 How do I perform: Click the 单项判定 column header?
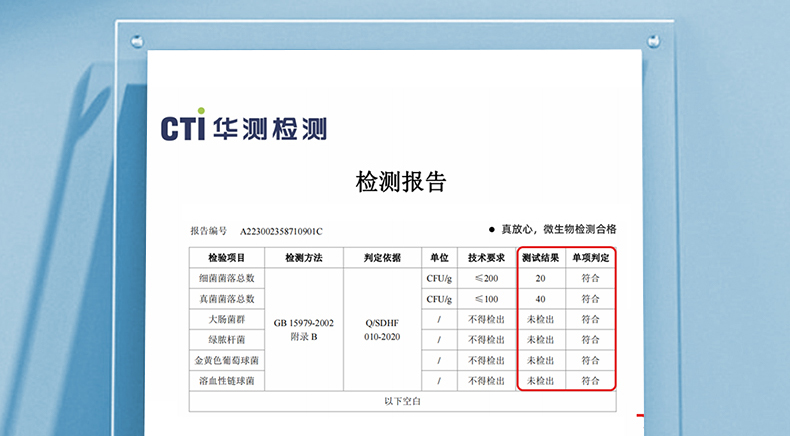click(590, 258)
